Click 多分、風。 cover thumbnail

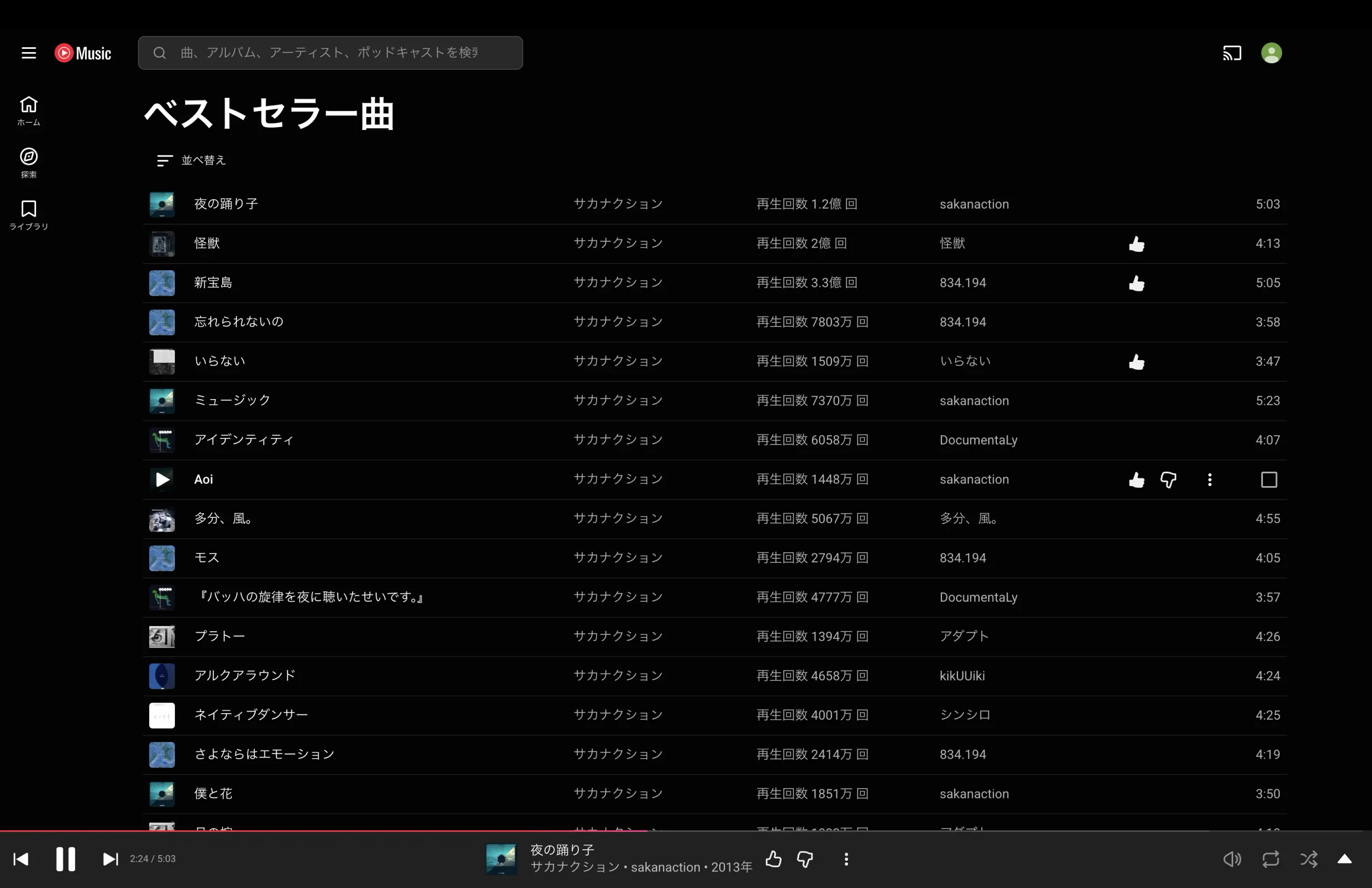pyautogui.click(x=162, y=518)
